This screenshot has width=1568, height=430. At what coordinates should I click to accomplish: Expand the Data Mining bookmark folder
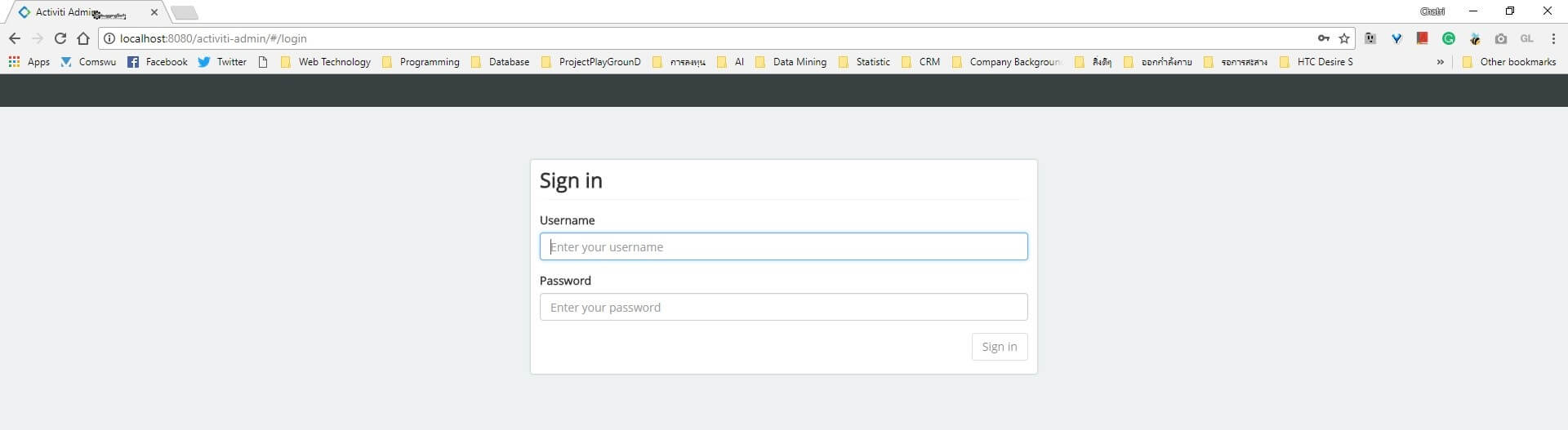pos(791,62)
